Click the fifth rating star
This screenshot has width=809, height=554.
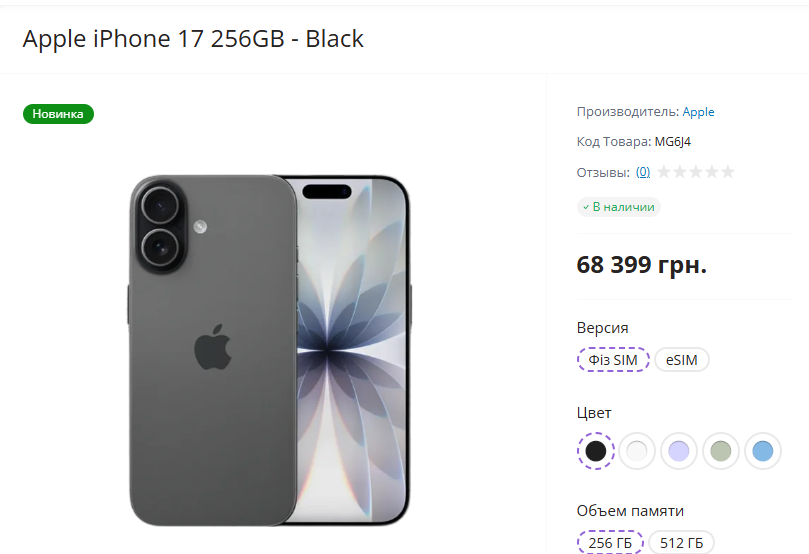tap(728, 172)
